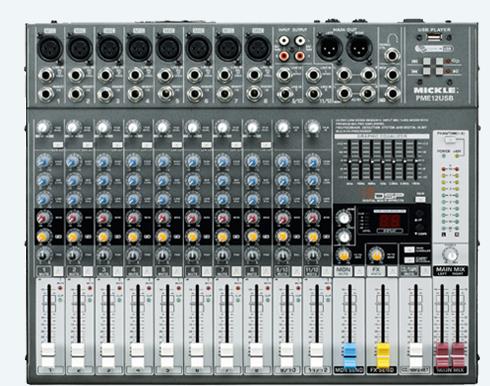Click the left red MAIN MIX fader
The image size is (490, 386).
point(442,355)
